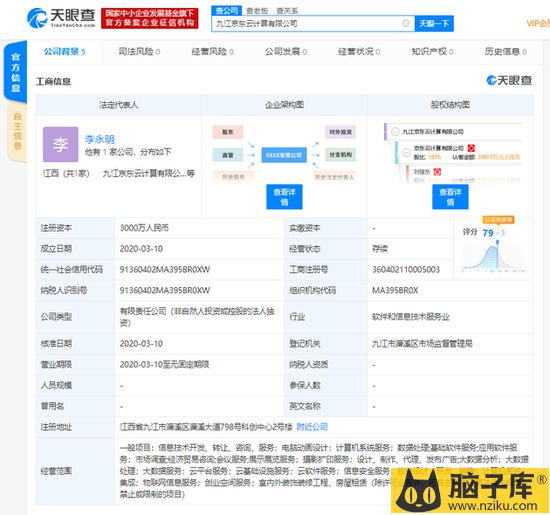Click the 对外投资 box in structure diagram

(340, 132)
